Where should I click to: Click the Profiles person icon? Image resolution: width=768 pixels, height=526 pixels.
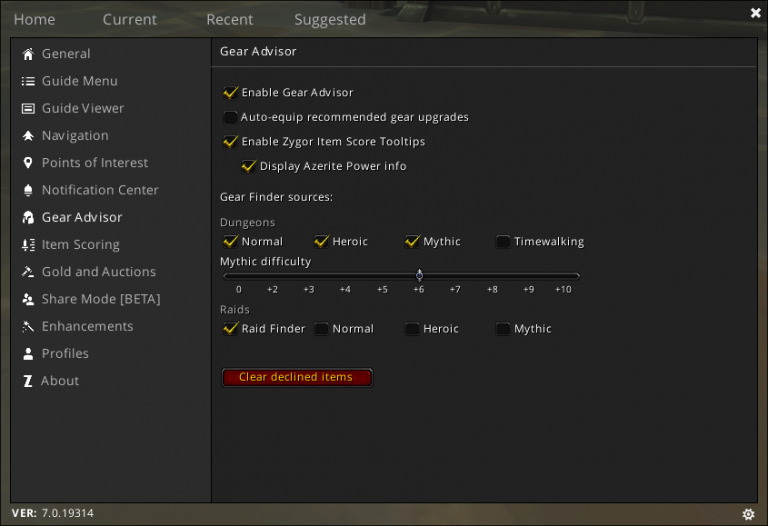(28, 354)
